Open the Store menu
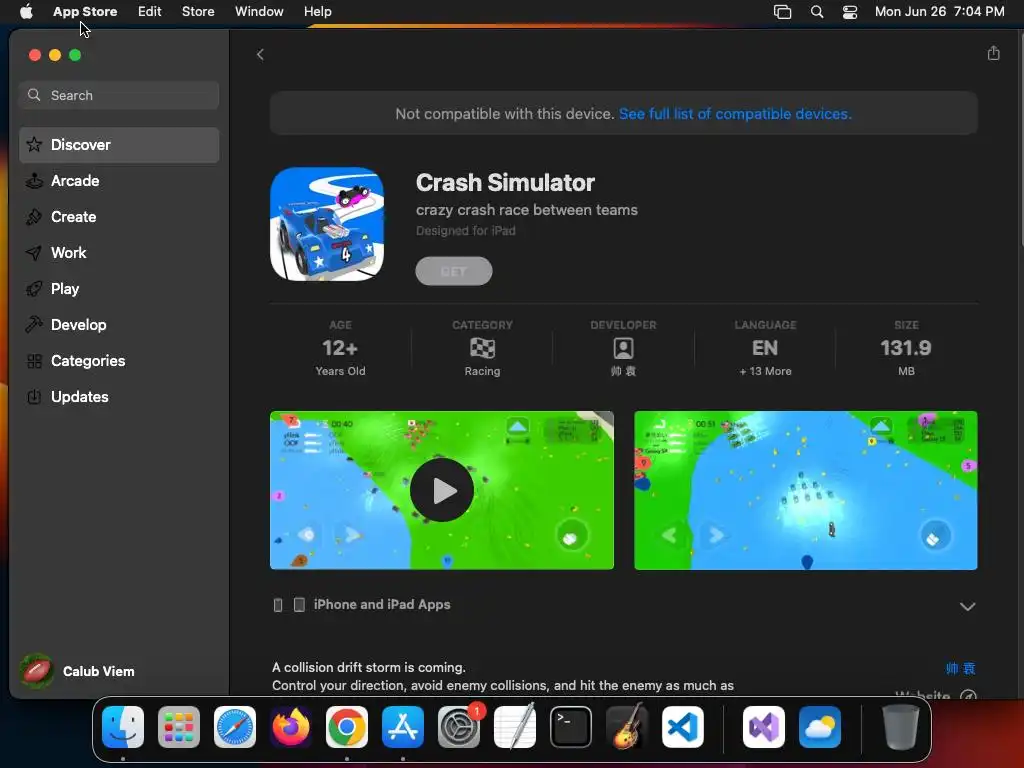 [x=198, y=12]
